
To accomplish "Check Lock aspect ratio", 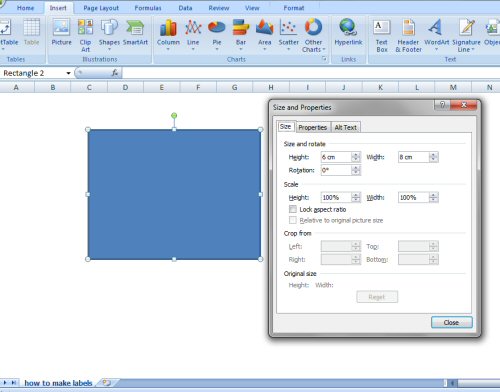I will point(293,209).
